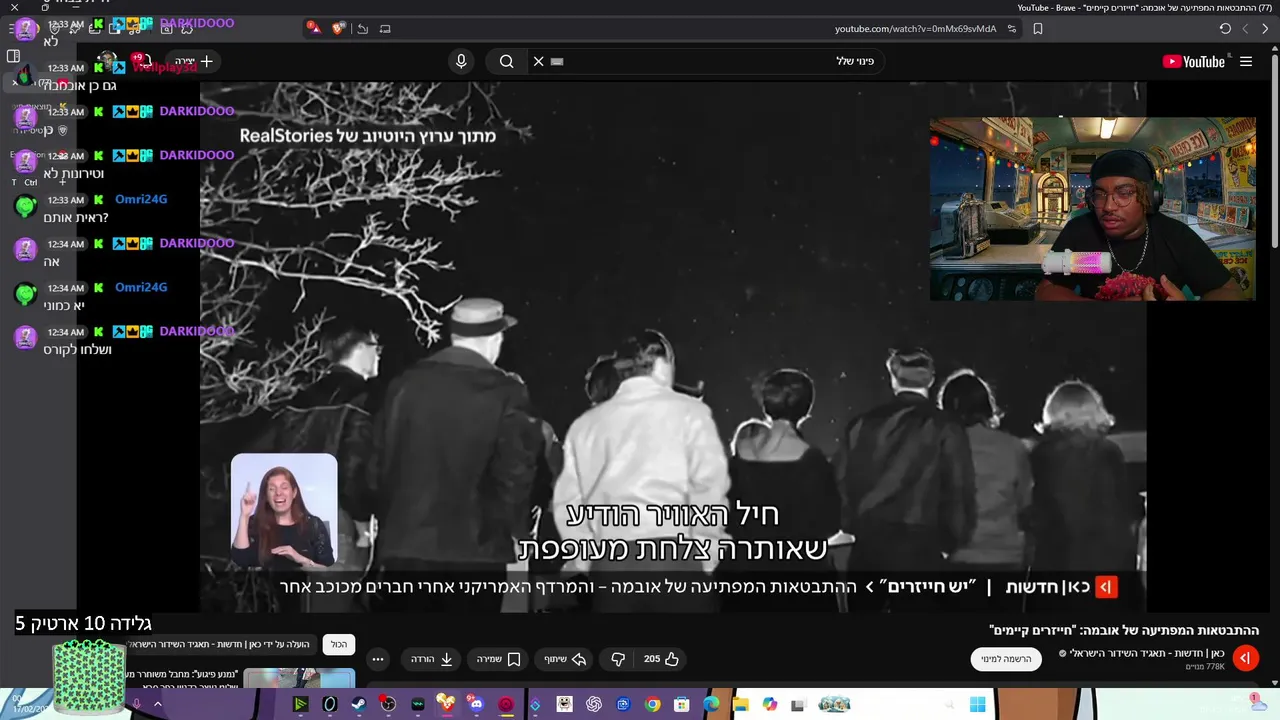Open Copilot from taskbar
Image resolution: width=1280 pixels, height=720 pixels.
pyautogui.click(x=769, y=705)
